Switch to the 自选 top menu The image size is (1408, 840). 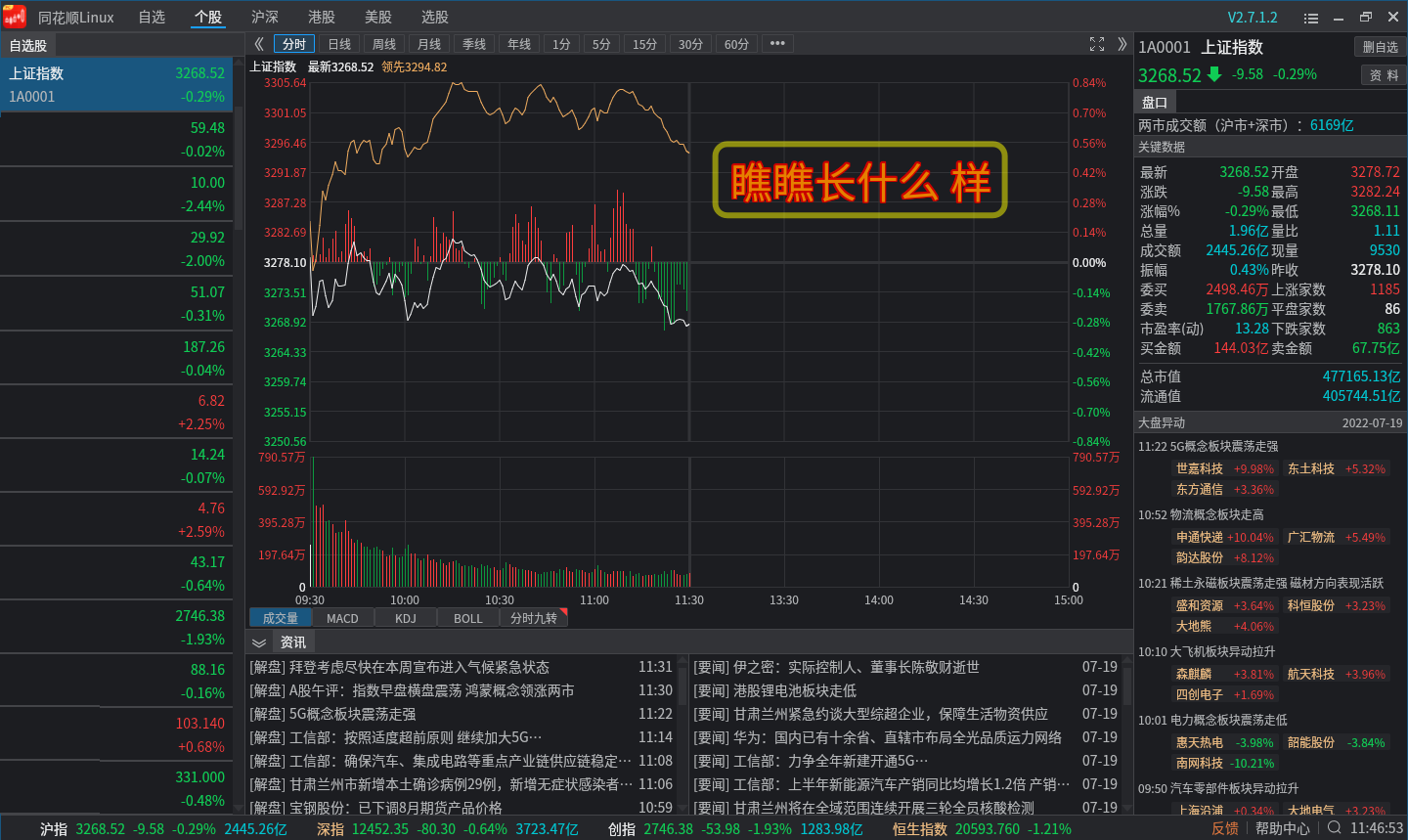click(x=152, y=17)
